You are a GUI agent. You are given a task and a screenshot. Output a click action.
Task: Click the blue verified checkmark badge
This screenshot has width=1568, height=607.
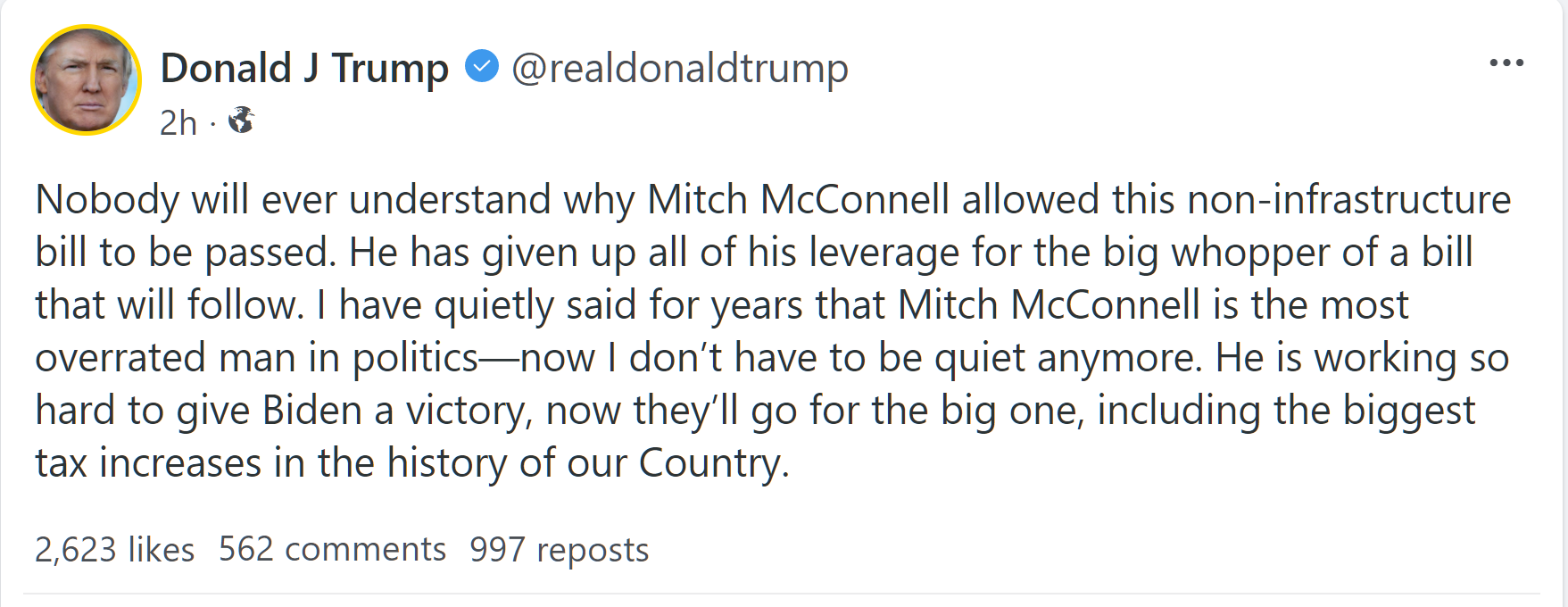click(x=482, y=67)
